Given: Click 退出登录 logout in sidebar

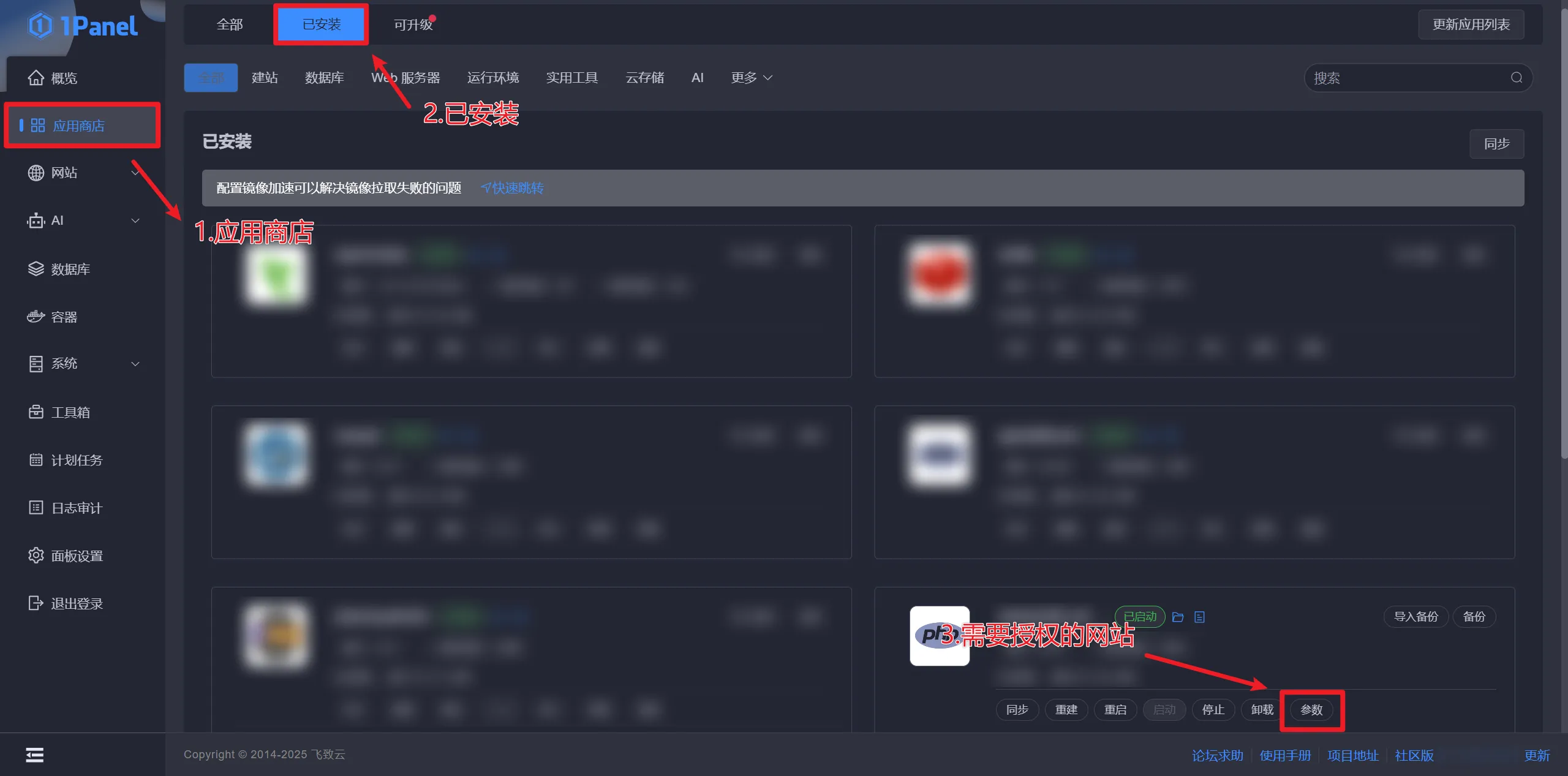Looking at the screenshot, I should 76,603.
